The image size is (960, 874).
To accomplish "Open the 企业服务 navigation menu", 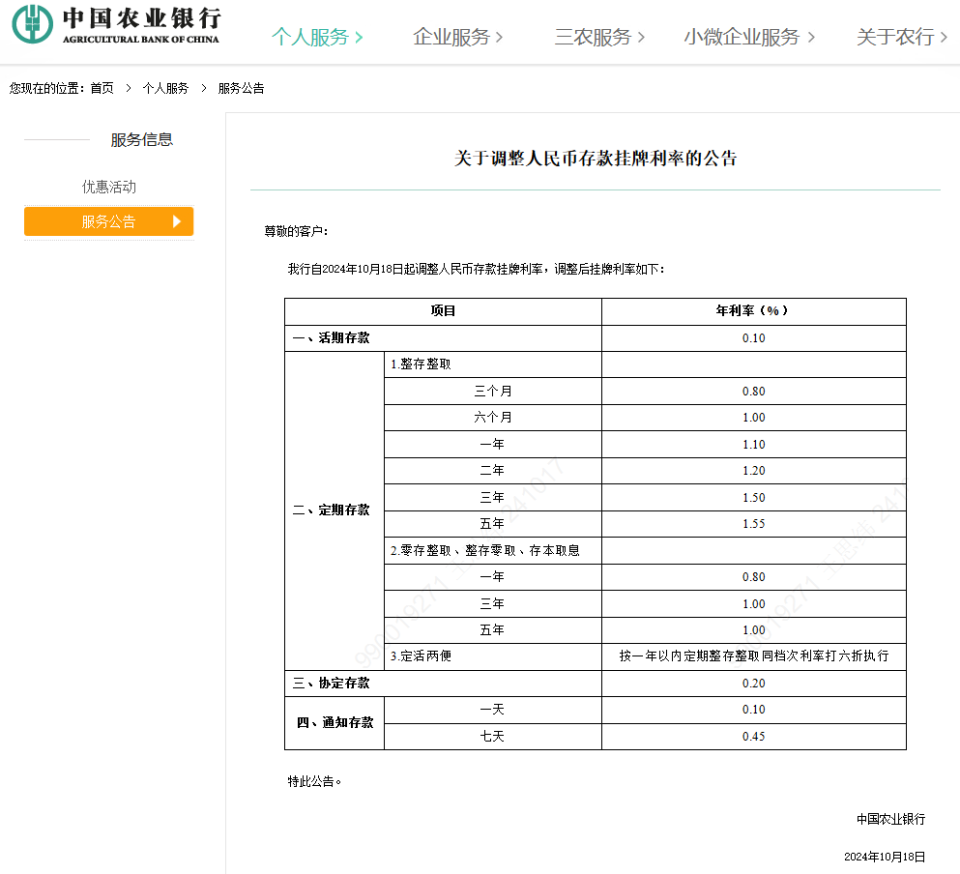I will pos(457,37).
